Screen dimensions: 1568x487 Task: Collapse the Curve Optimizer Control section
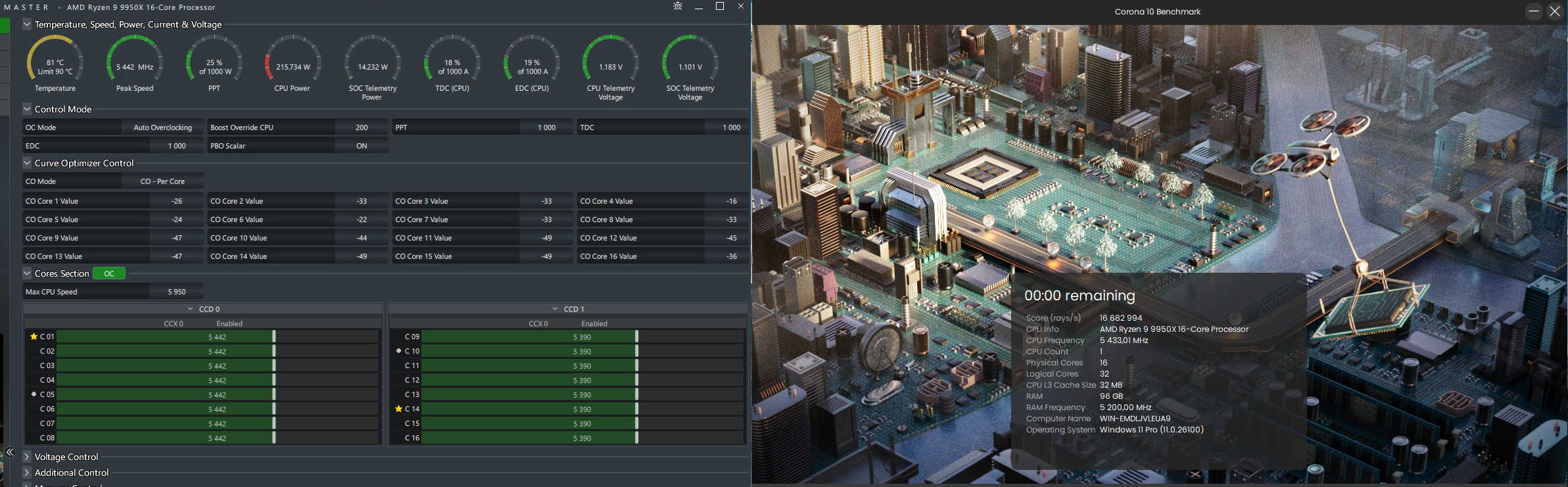point(27,163)
